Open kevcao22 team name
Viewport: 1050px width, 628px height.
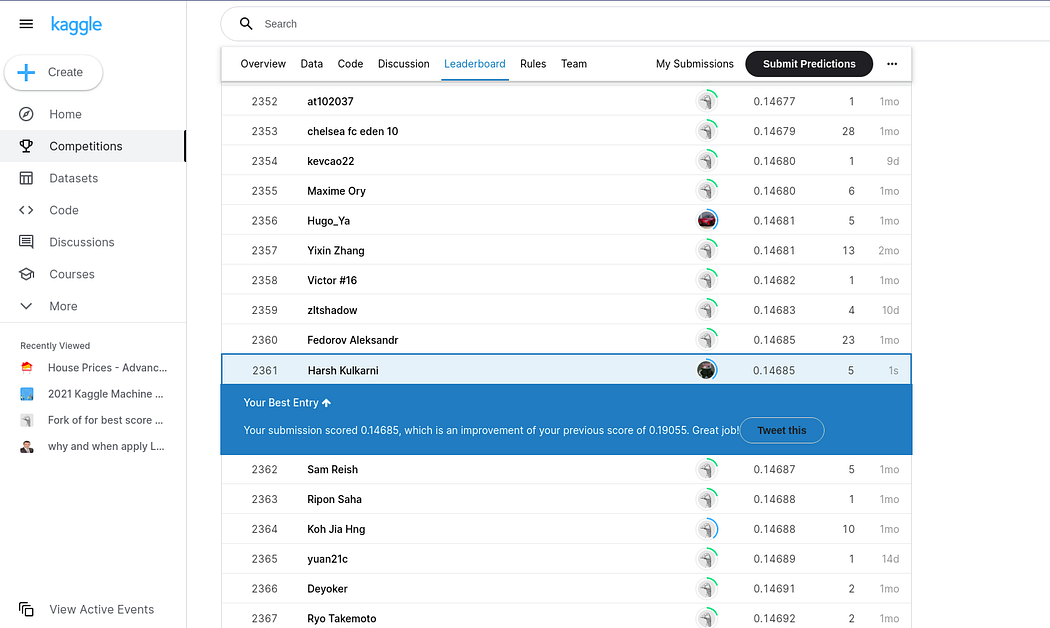point(331,161)
